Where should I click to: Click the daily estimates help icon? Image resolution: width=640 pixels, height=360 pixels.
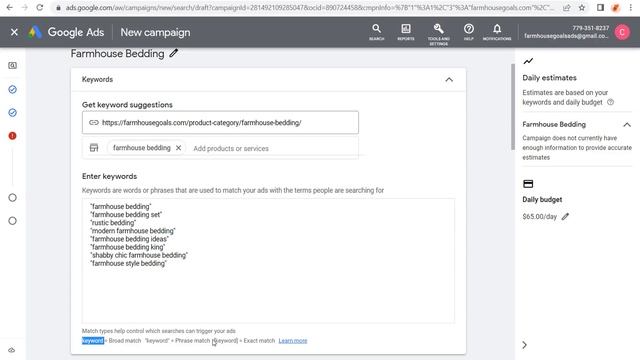610,102
